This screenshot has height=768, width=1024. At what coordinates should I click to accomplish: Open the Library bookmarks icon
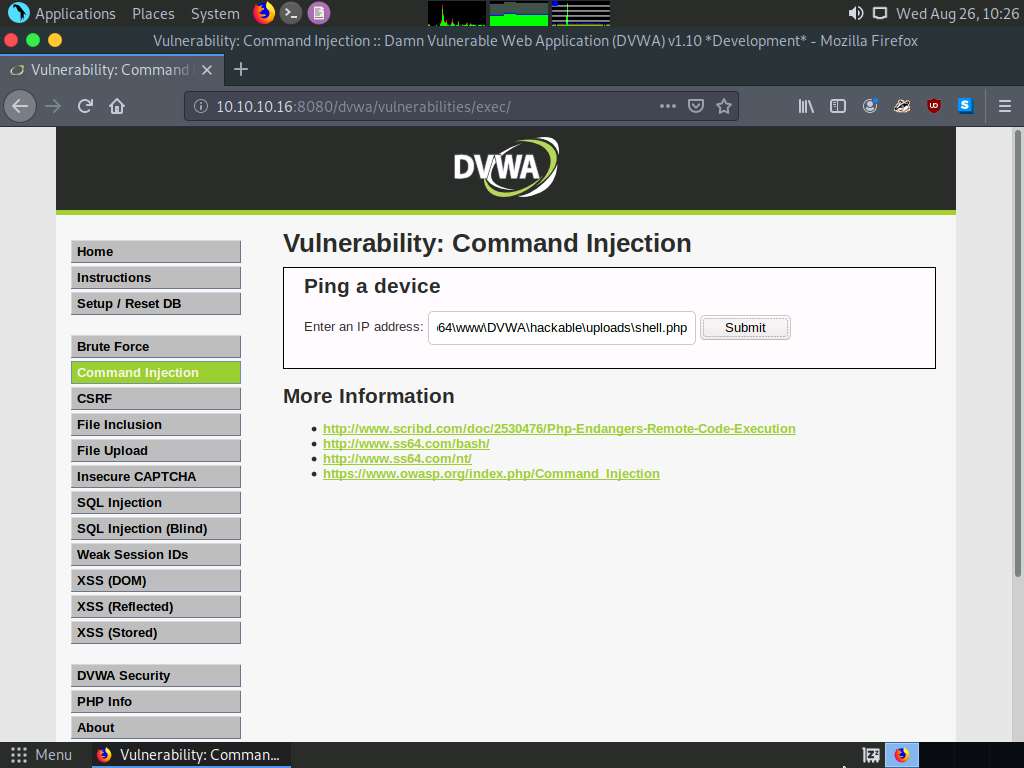tap(806, 106)
